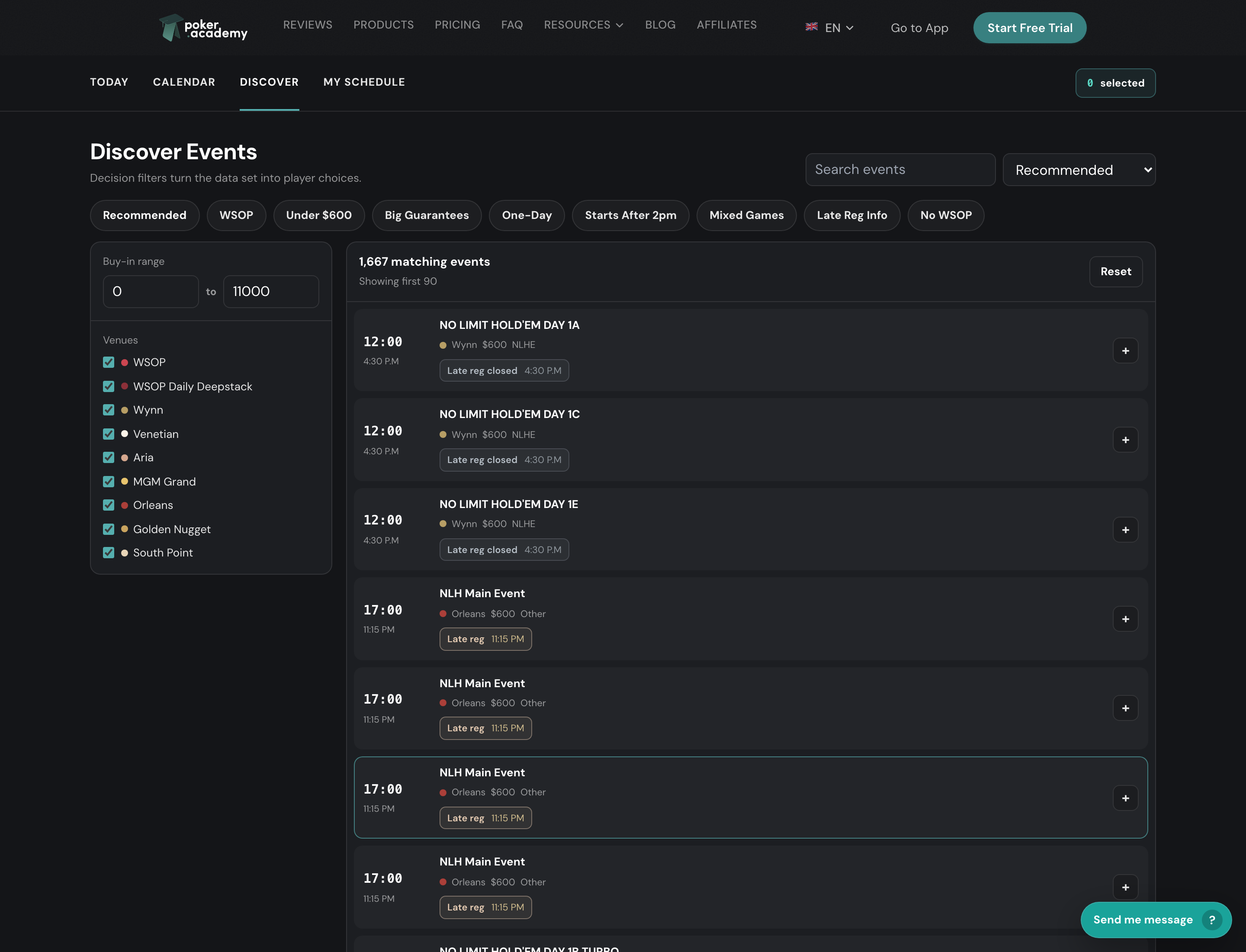Uncheck the WSOP Daily Deepstack checkbox
This screenshot has width=1246, height=952.
coord(109,386)
